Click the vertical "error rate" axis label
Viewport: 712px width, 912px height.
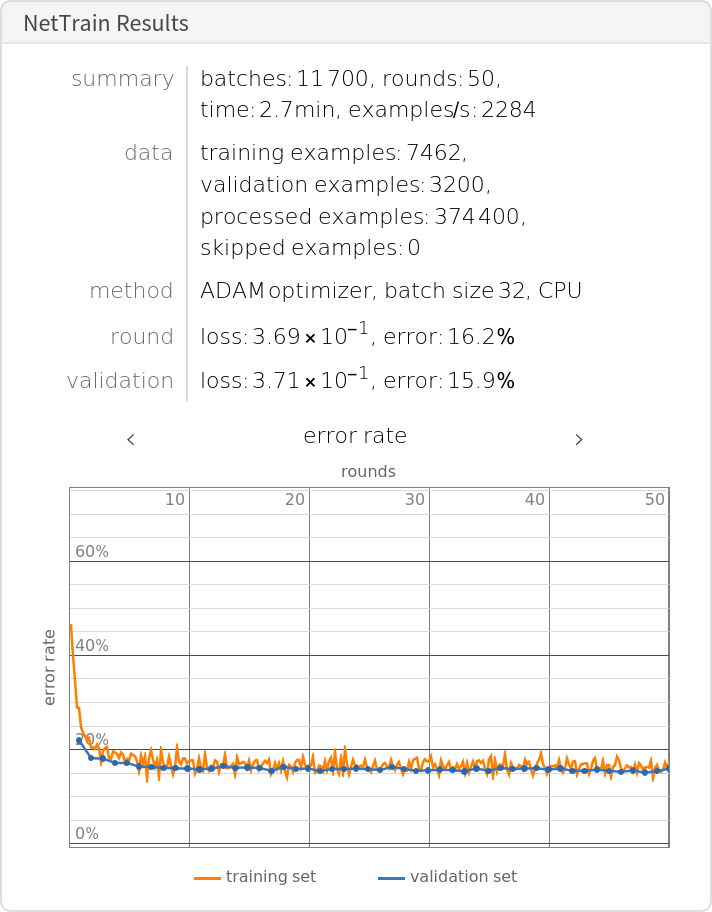pos(50,667)
